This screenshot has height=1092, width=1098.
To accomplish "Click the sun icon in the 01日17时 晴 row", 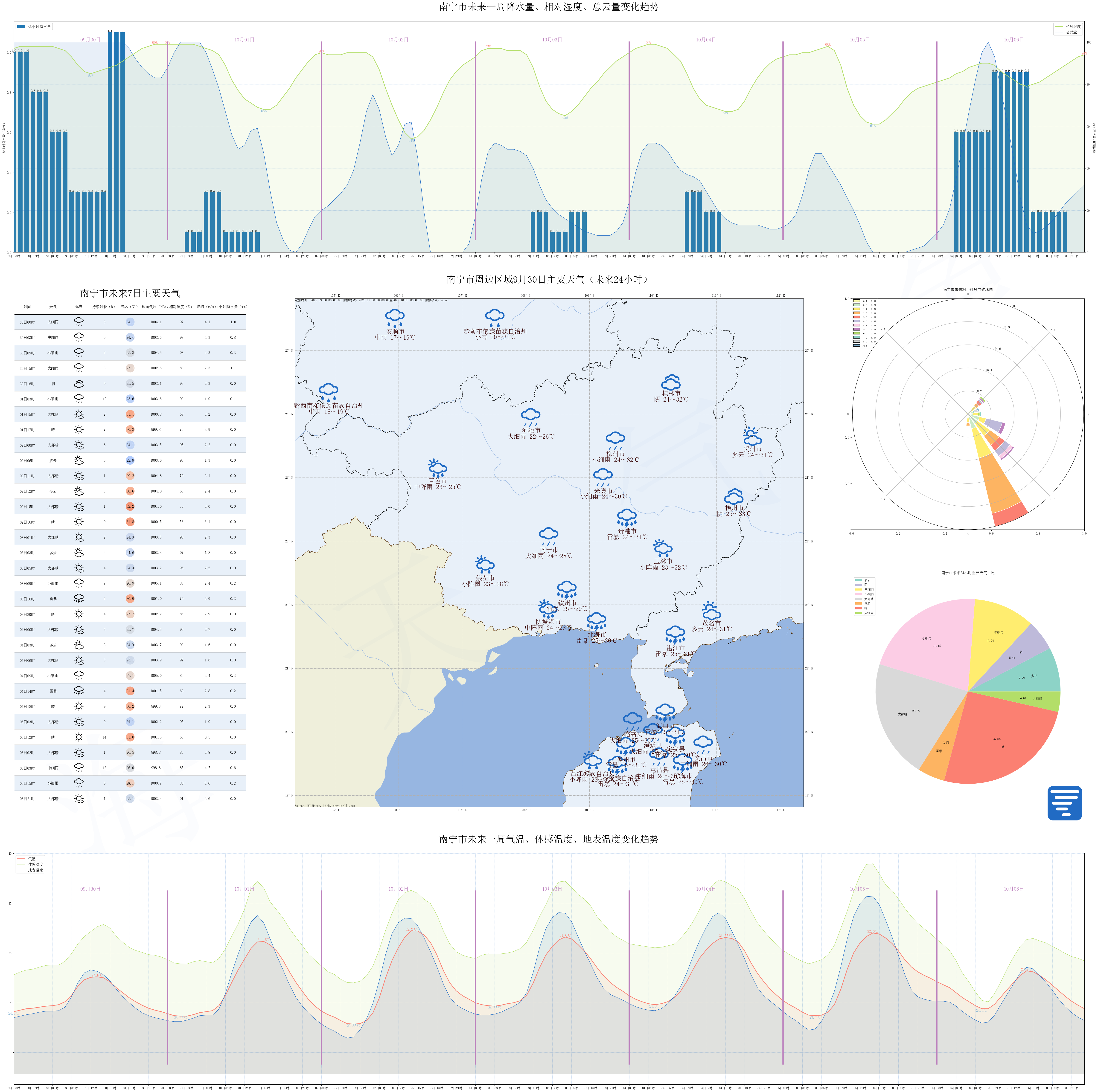I will point(79,429).
